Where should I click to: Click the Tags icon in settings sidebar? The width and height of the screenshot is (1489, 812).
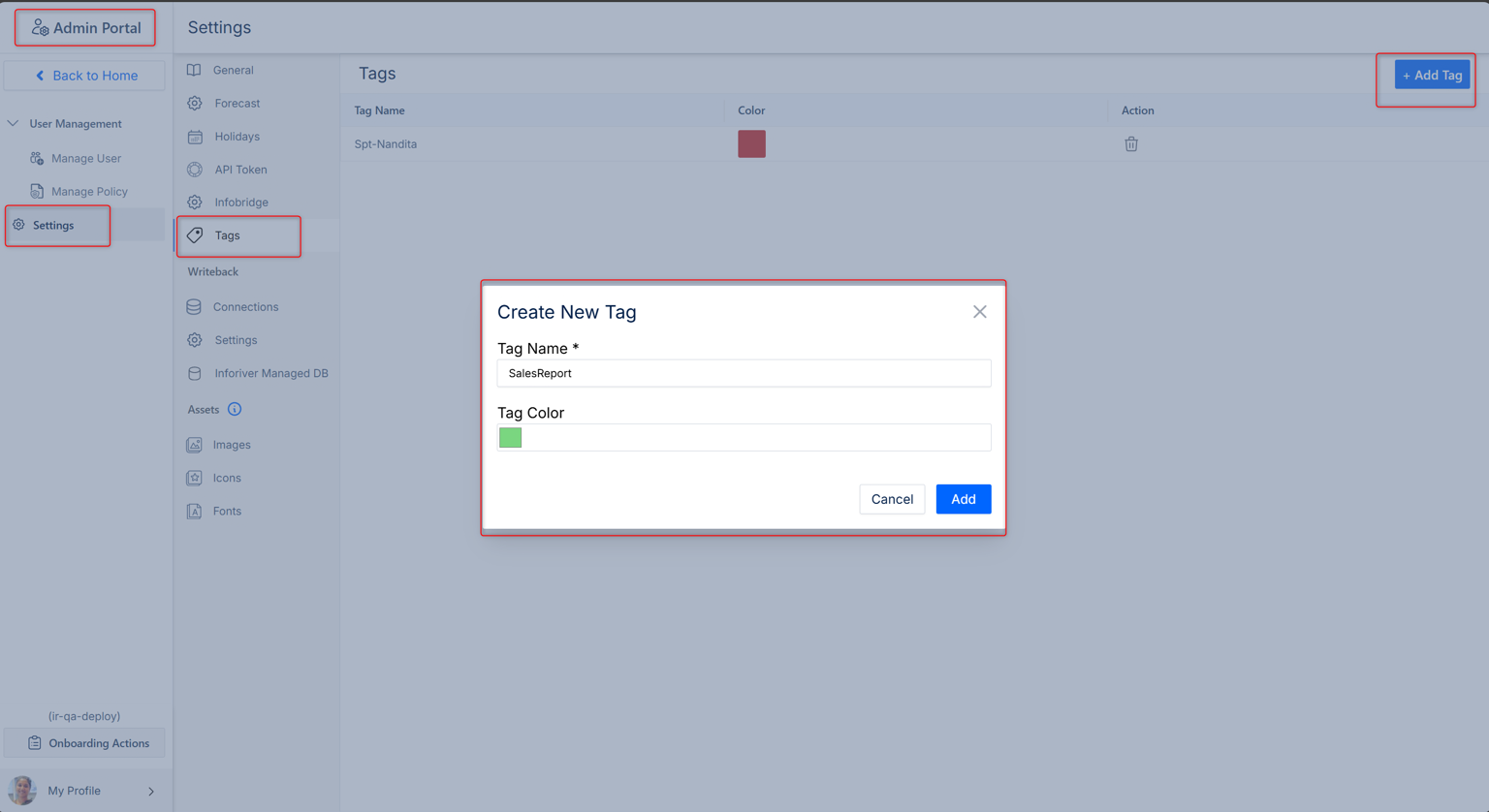coord(196,235)
